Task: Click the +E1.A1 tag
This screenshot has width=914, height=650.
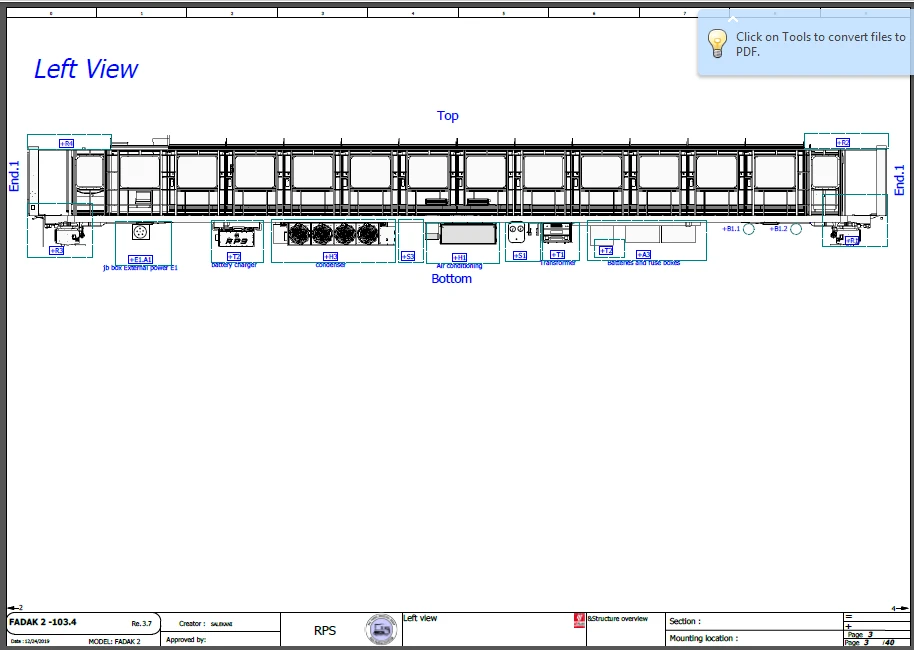Action: pyautogui.click(x=140, y=258)
